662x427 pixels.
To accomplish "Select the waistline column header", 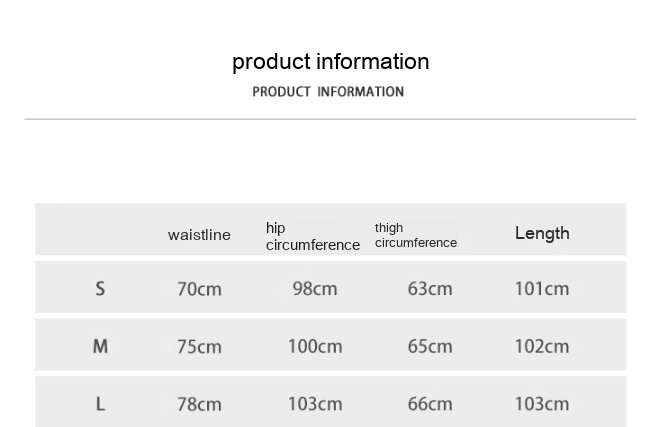I will (x=199, y=235).
